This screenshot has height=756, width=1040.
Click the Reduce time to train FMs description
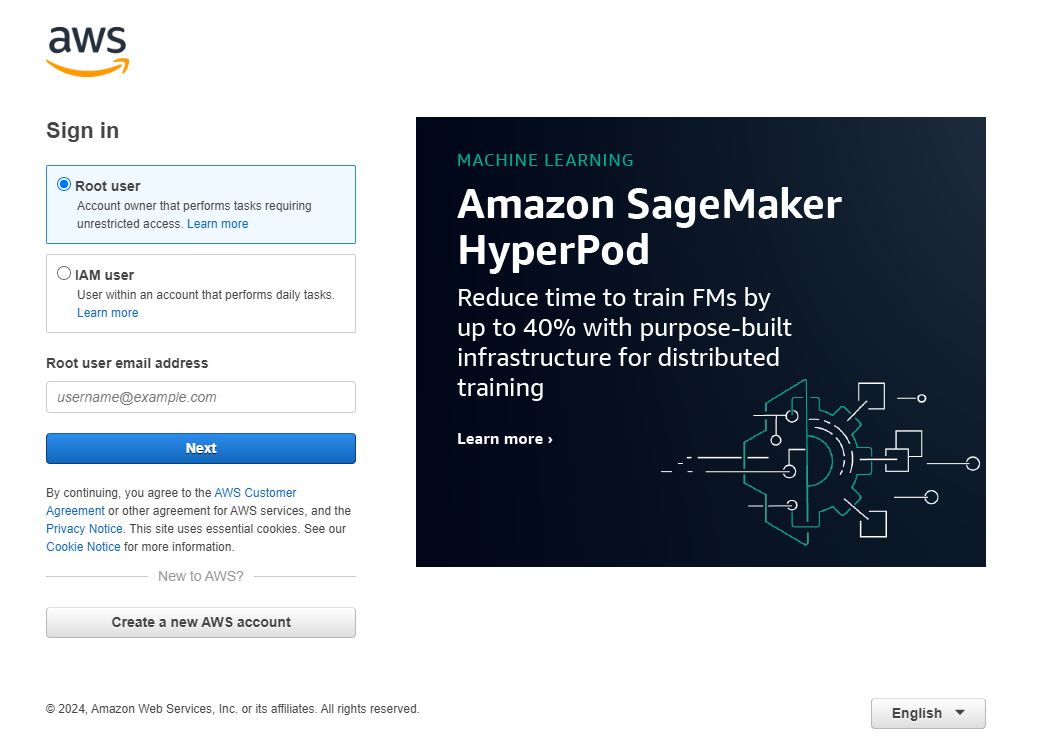click(624, 343)
